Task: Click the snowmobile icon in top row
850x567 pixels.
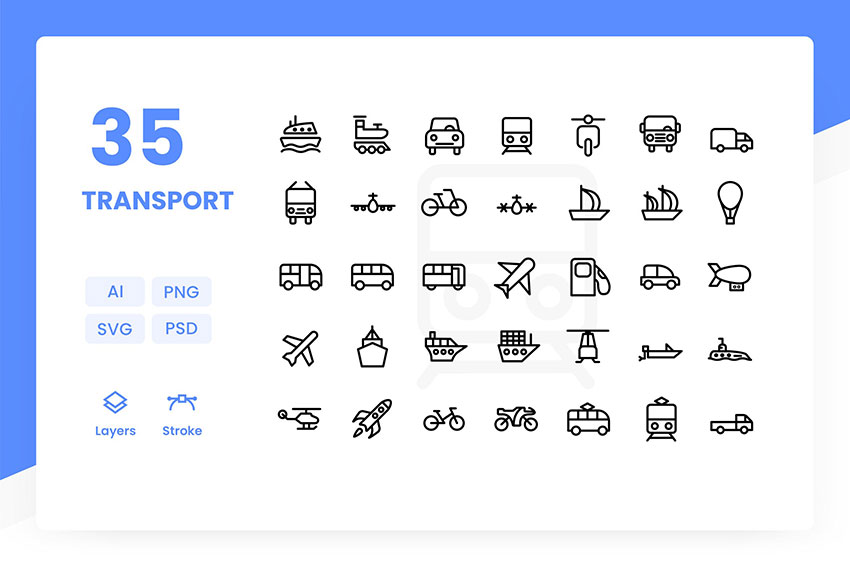Action: coord(371,135)
